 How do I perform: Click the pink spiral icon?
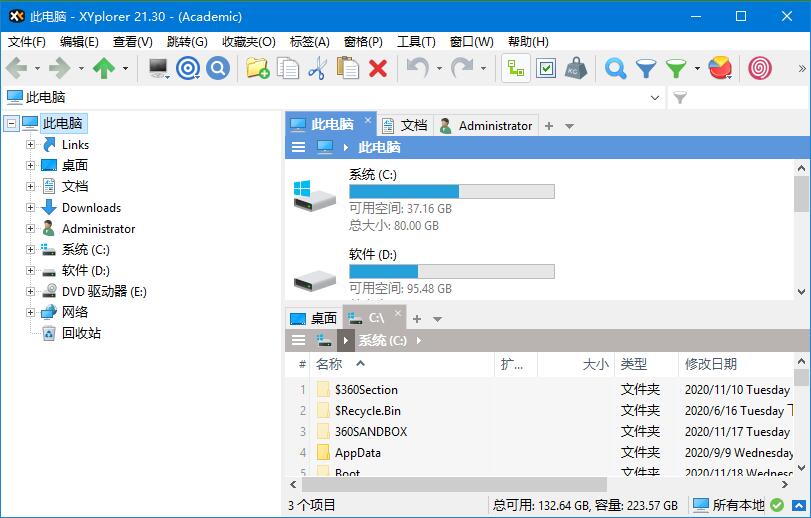click(x=760, y=68)
